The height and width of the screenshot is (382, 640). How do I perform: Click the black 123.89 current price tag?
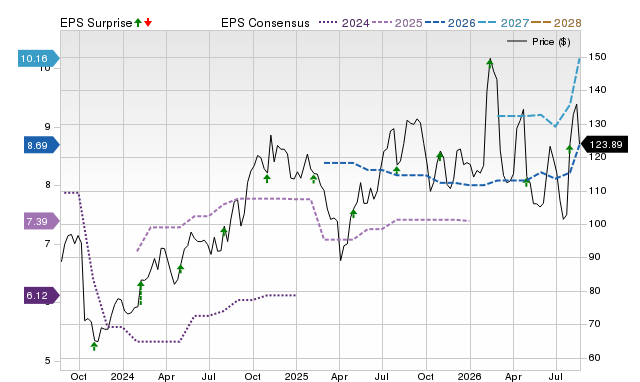[x=604, y=144]
